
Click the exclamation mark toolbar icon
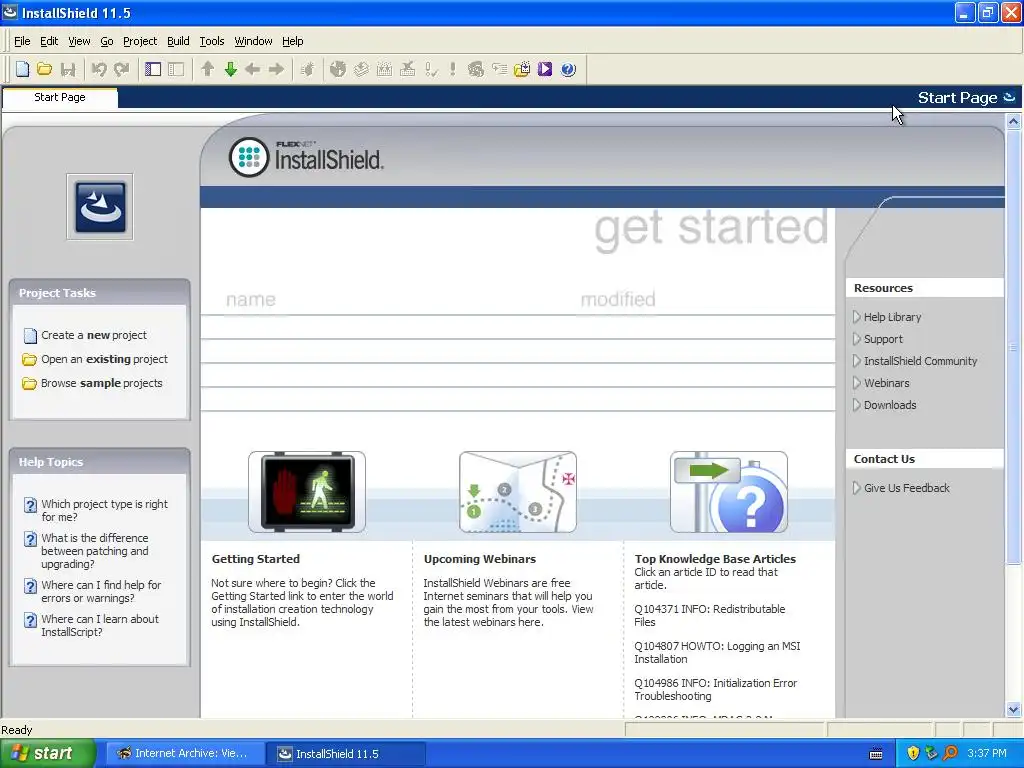coord(453,69)
